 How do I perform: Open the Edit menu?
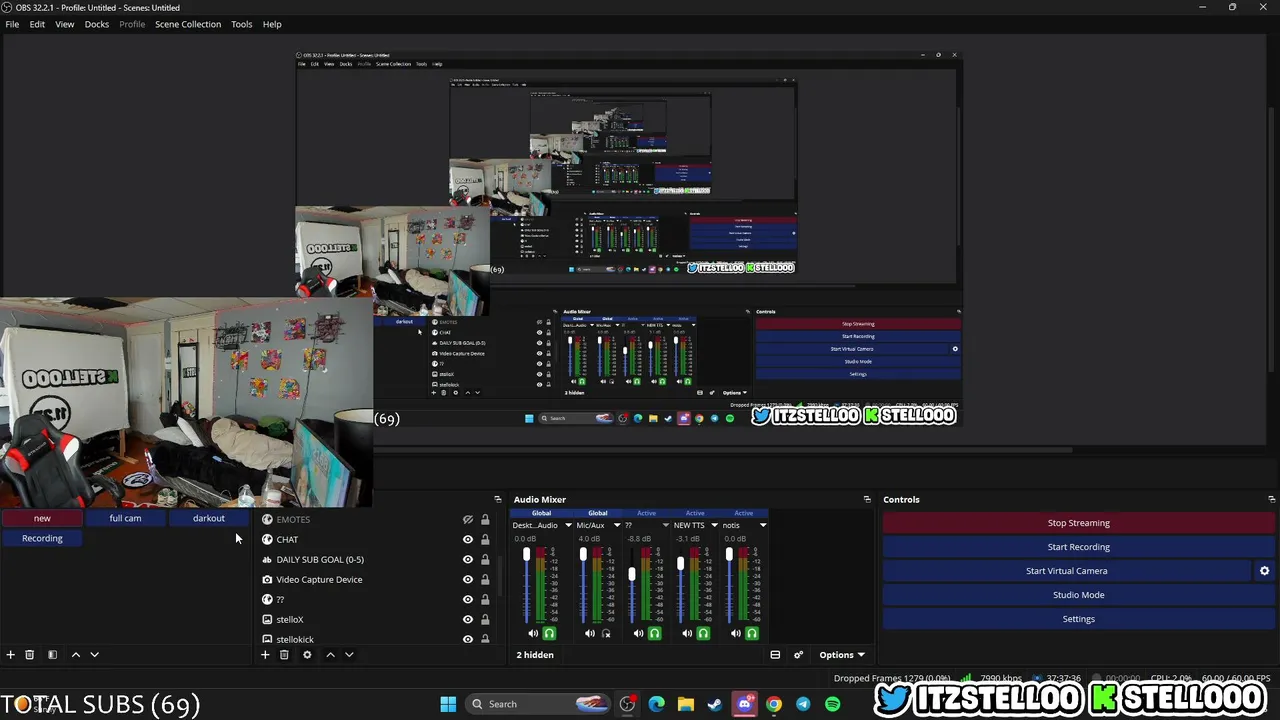coord(37,24)
